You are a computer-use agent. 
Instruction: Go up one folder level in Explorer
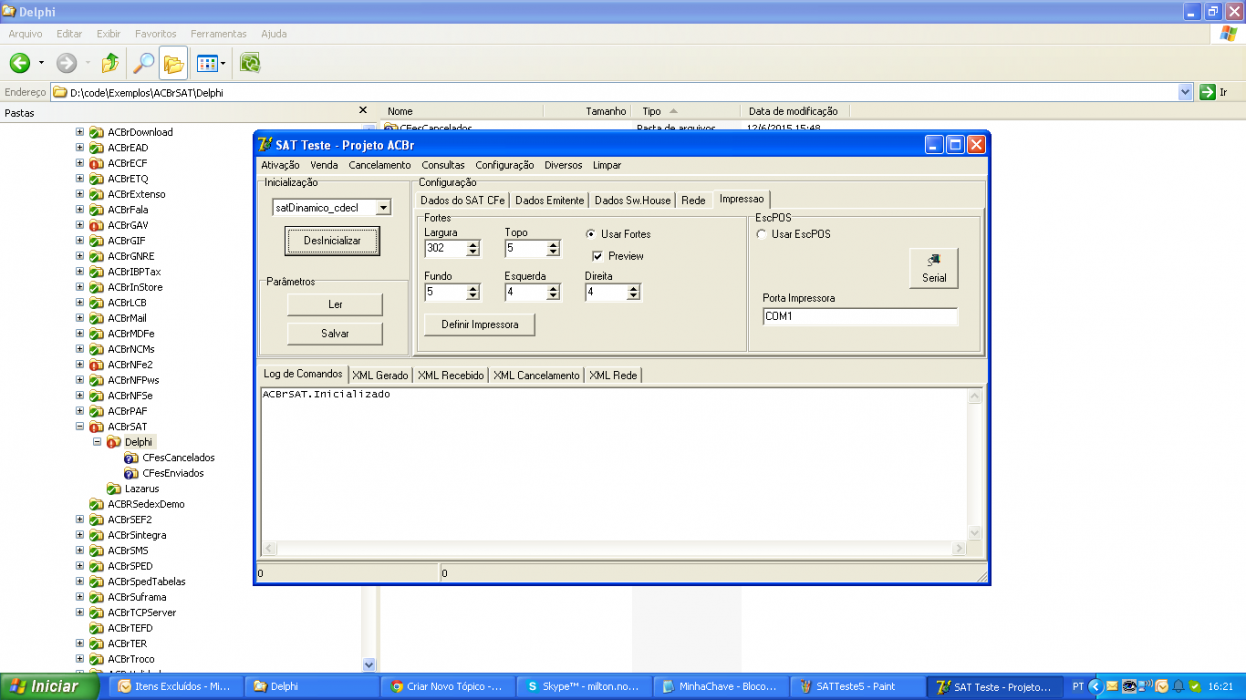click(x=110, y=63)
